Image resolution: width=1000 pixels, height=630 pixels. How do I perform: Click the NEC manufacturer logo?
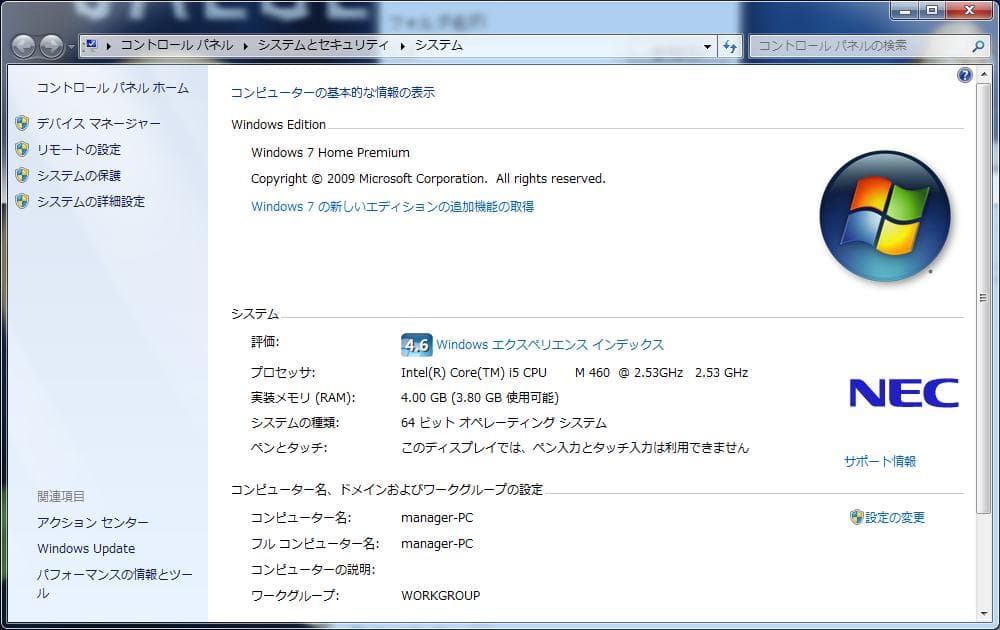point(904,393)
